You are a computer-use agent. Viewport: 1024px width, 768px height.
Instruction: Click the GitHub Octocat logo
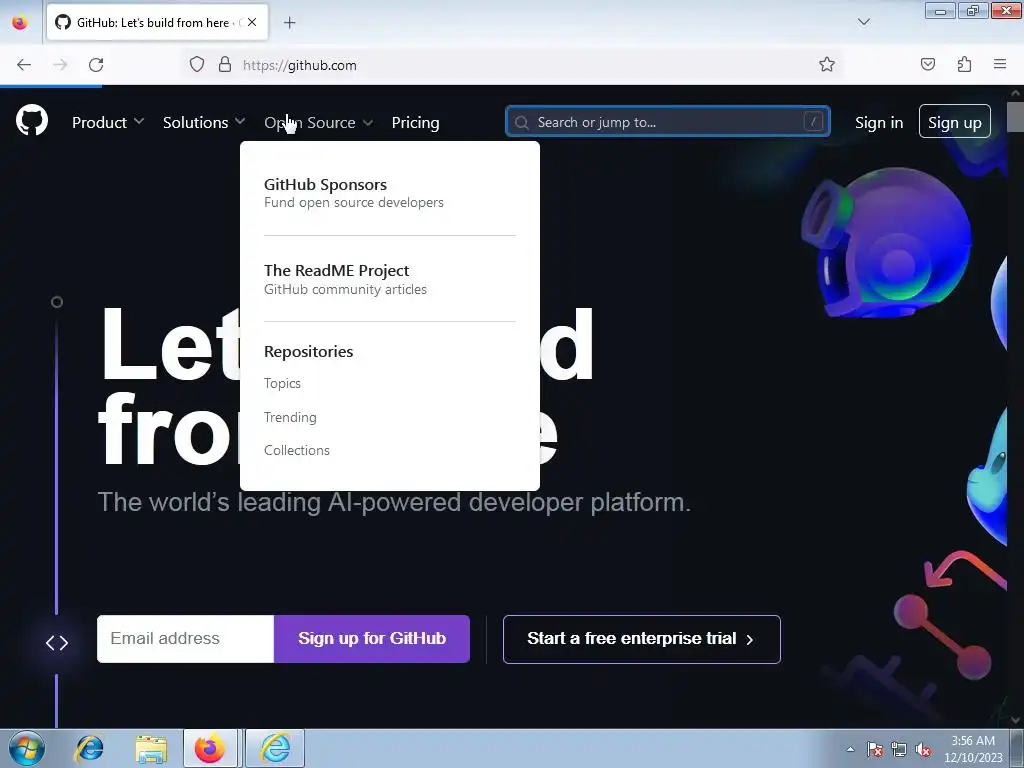click(x=32, y=121)
